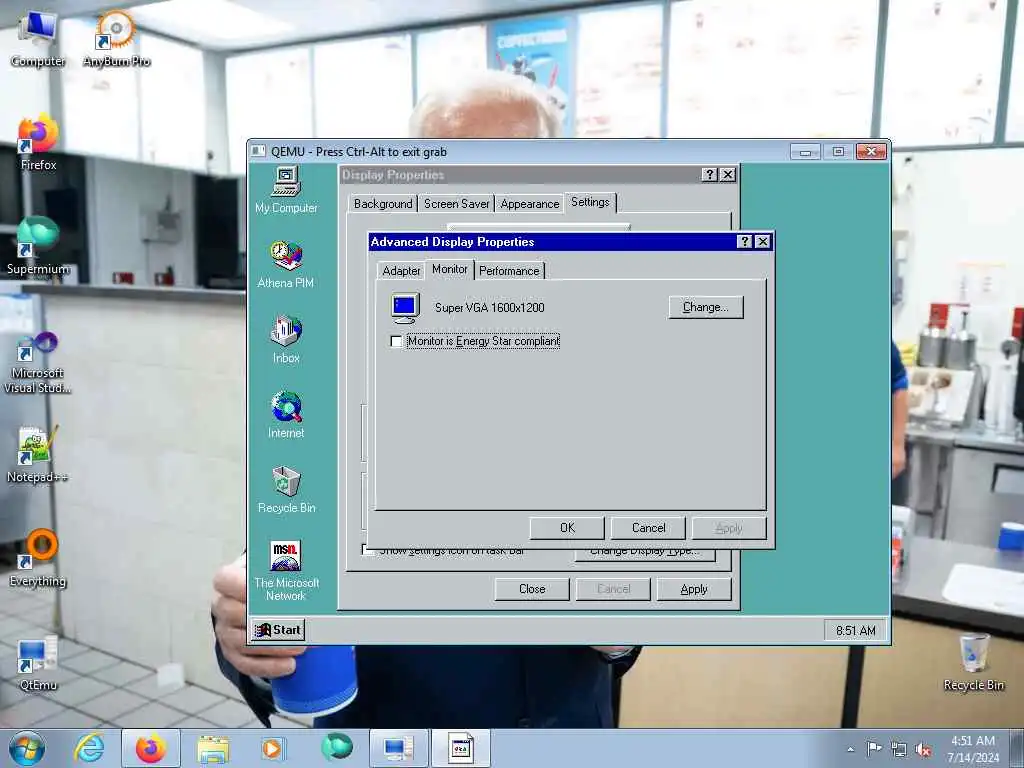
Task: Open the Appearance tab
Action: point(530,204)
